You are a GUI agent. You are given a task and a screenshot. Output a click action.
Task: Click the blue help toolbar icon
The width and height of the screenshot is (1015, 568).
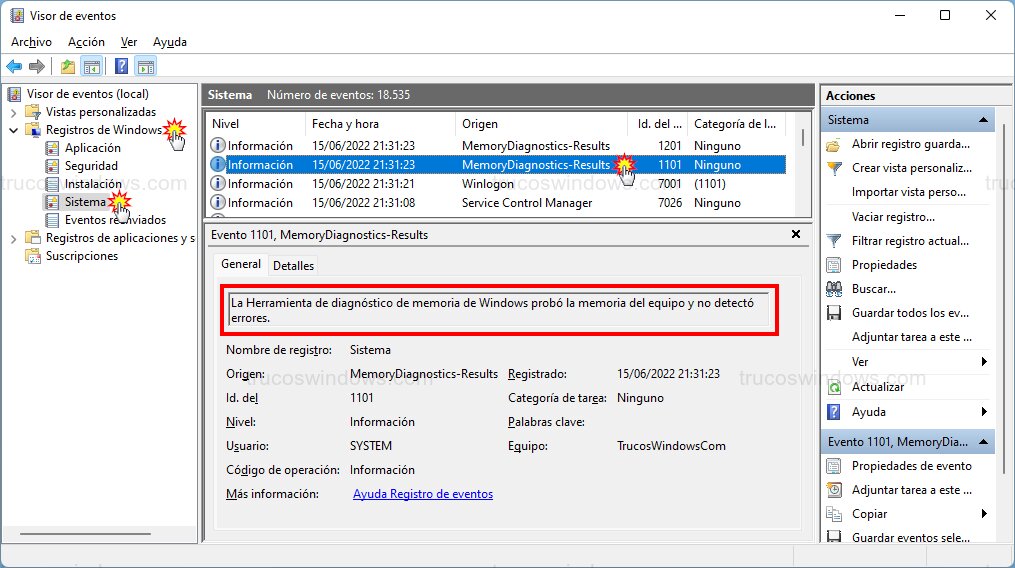(121, 67)
